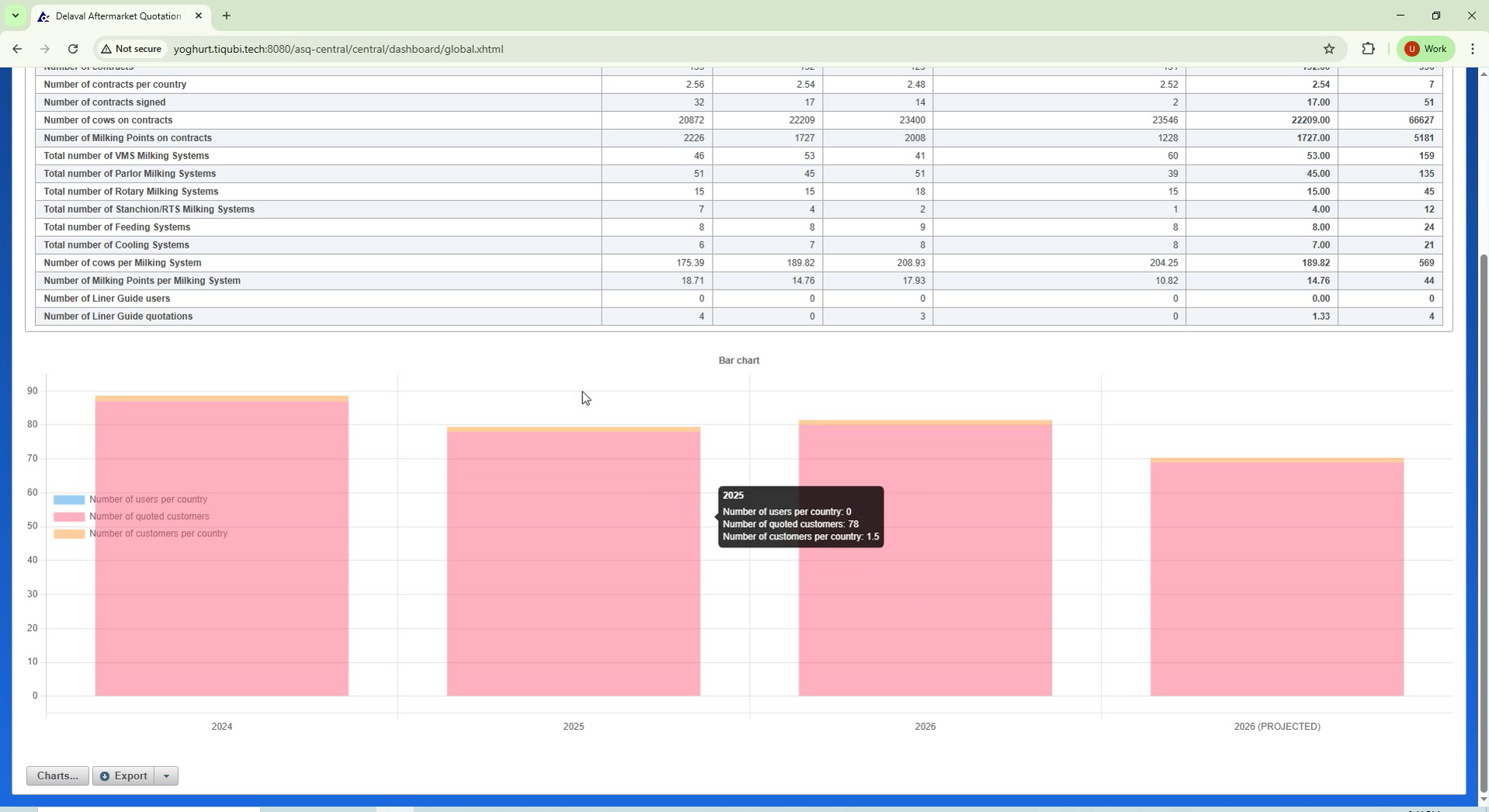1489x812 pixels.
Task: Click the Total number of Feeding Systems label
Action: (117, 227)
